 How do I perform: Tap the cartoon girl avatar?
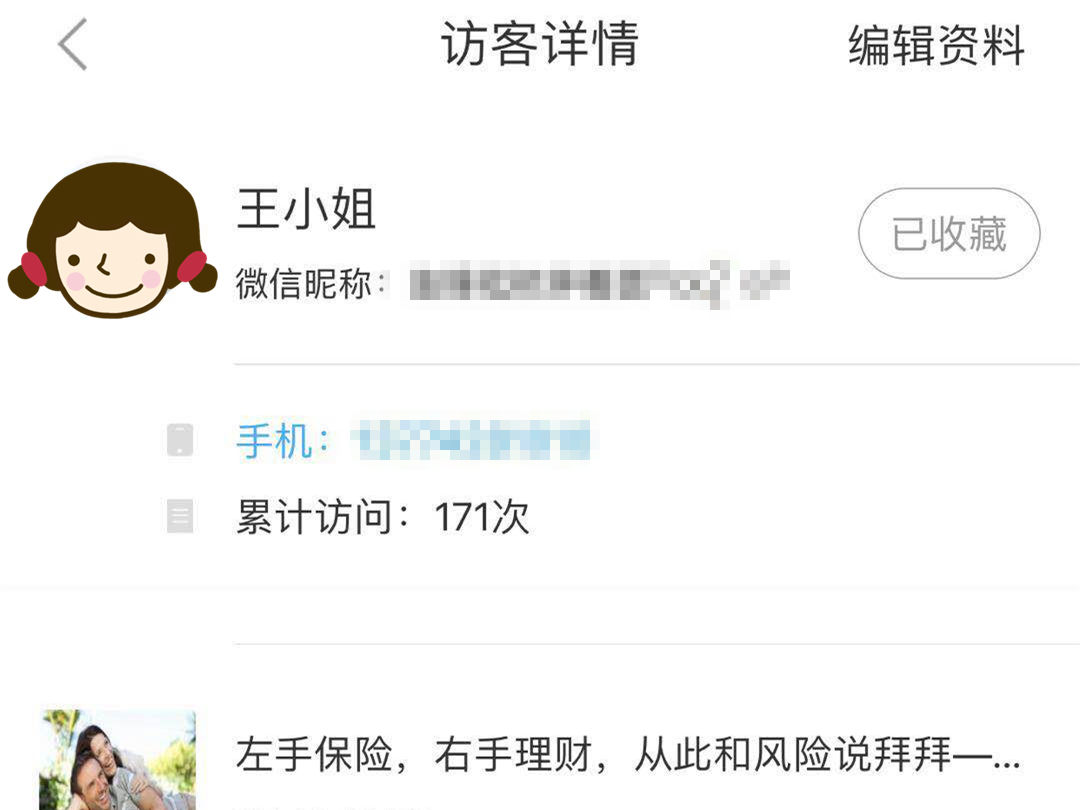(112, 240)
